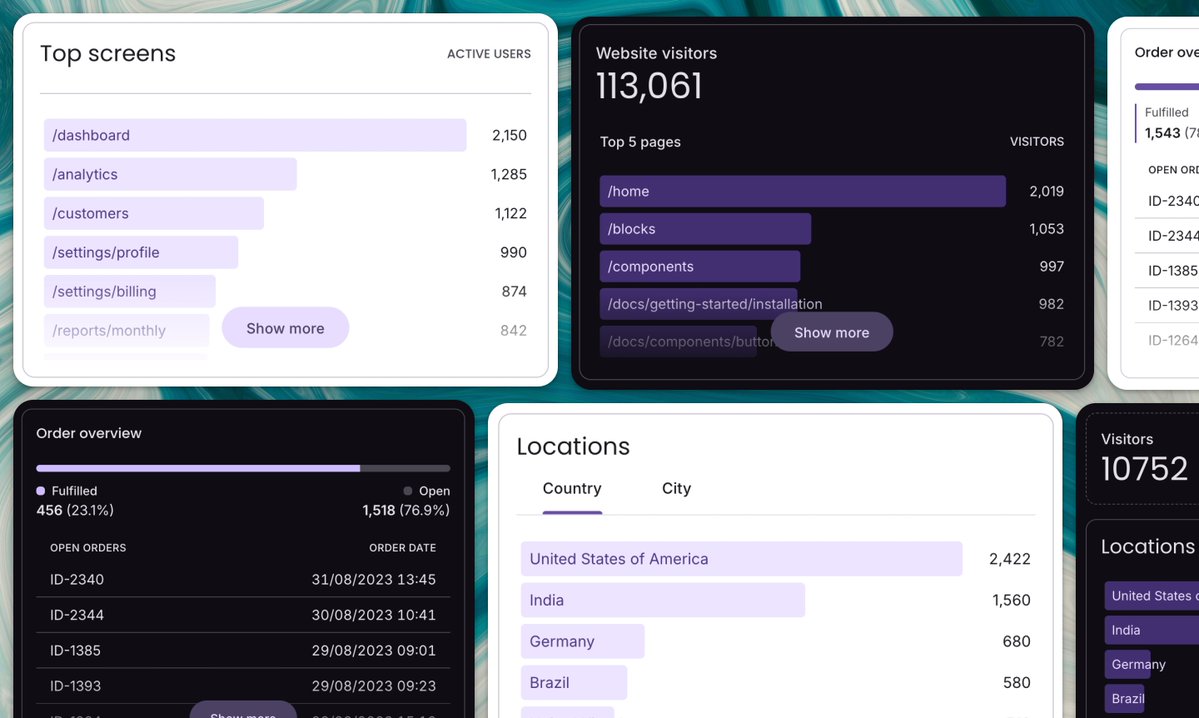Select order ID-2344 in dark Order overview

click(x=76, y=615)
